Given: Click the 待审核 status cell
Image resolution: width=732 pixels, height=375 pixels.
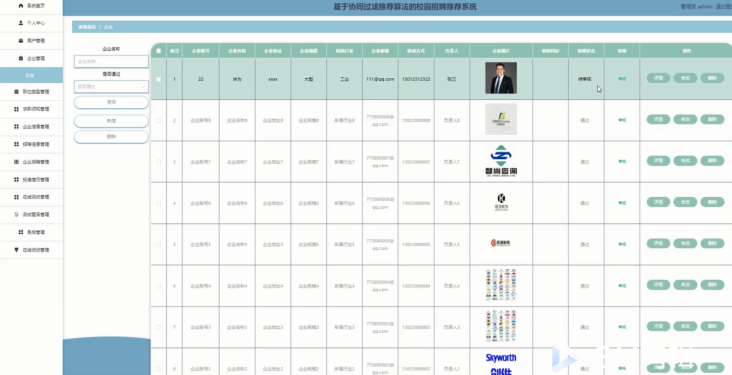Looking at the screenshot, I should pyautogui.click(x=586, y=79).
